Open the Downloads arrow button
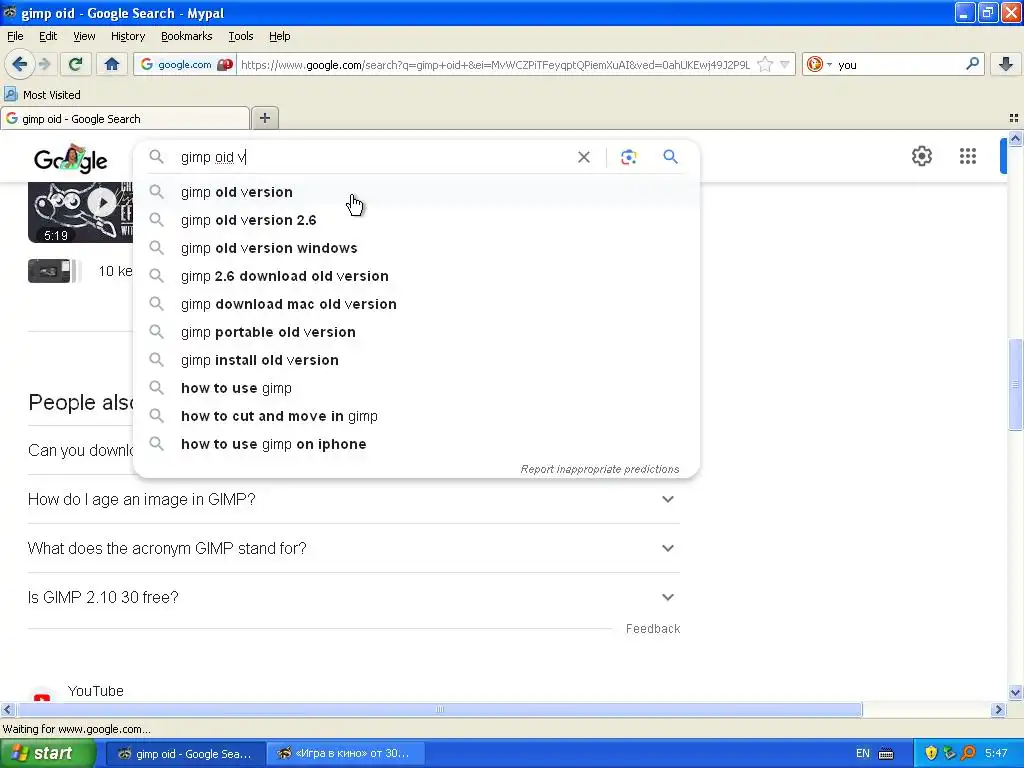 pyautogui.click(x=1006, y=64)
